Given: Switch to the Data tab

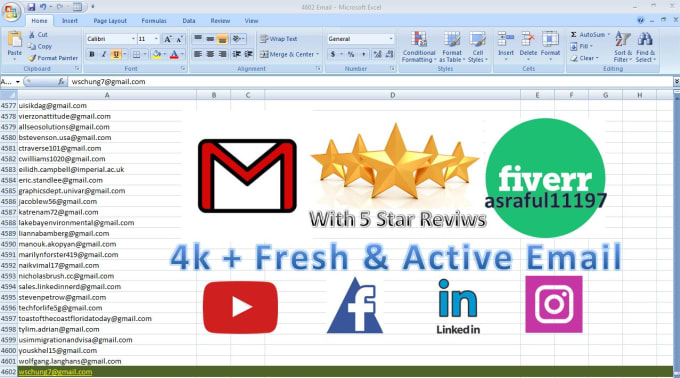Looking at the screenshot, I should point(189,21).
